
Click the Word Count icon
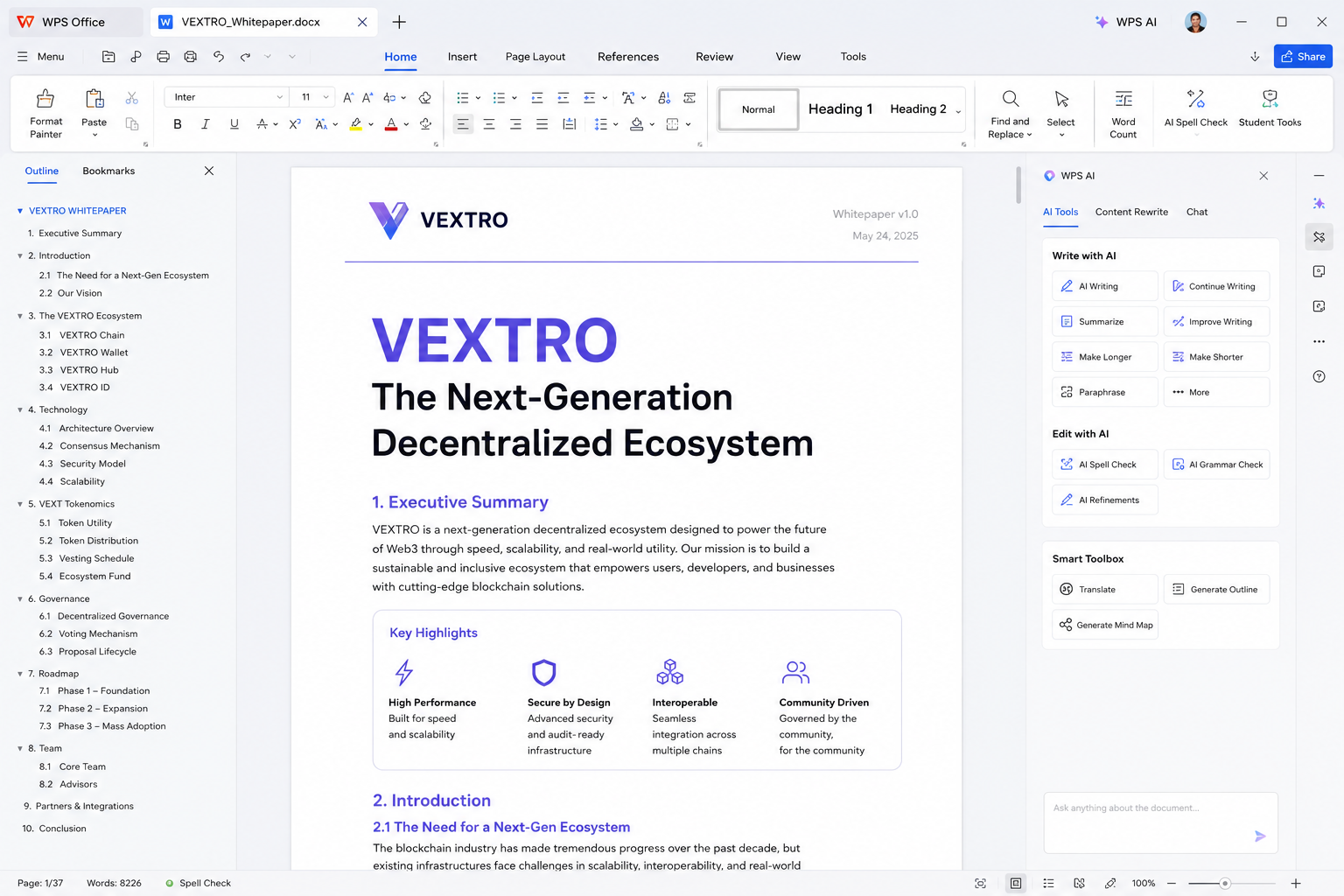[1123, 99]
